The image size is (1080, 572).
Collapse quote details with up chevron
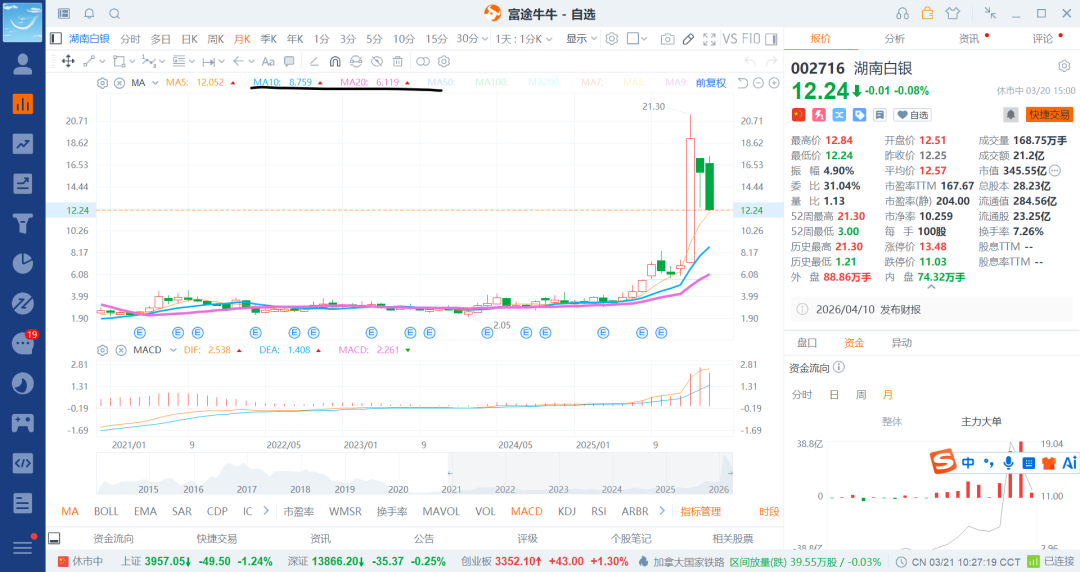[x=931, y=287]
